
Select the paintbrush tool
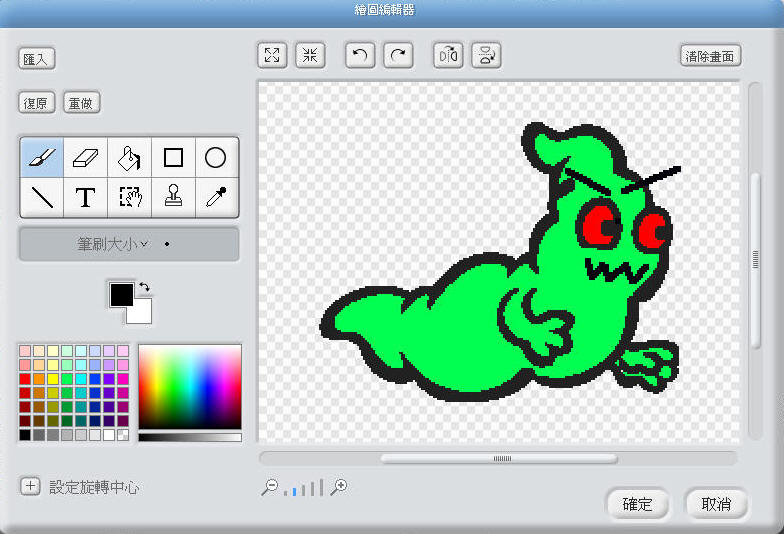tap(42, 157)
